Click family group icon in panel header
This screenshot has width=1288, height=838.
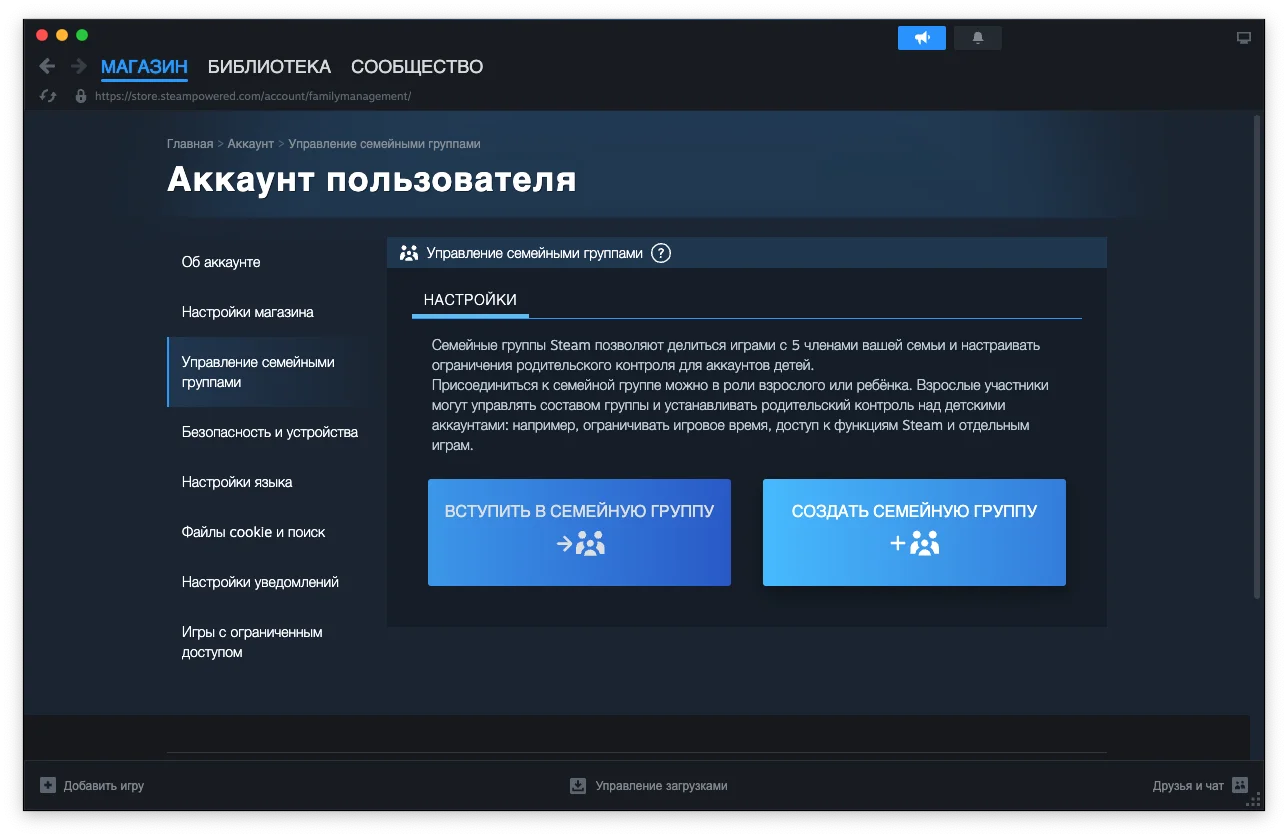click(408, 253)
